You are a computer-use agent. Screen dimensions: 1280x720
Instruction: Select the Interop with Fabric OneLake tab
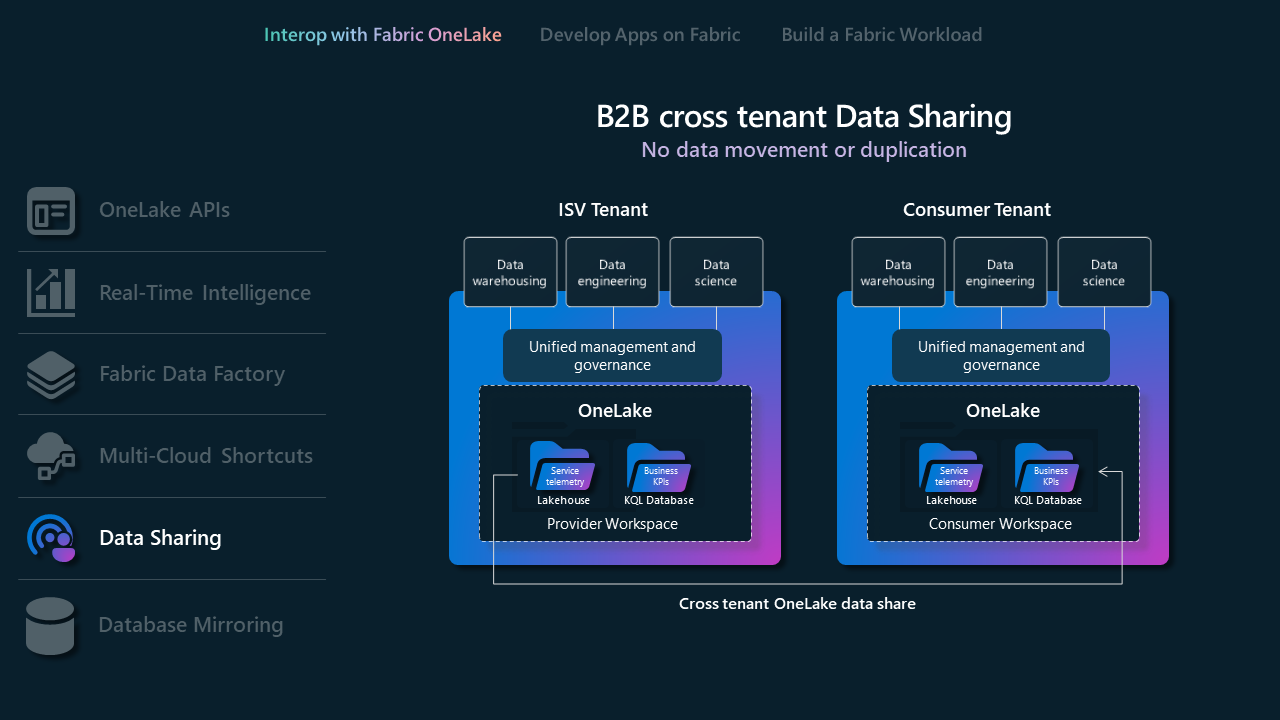tap(382, 34)
